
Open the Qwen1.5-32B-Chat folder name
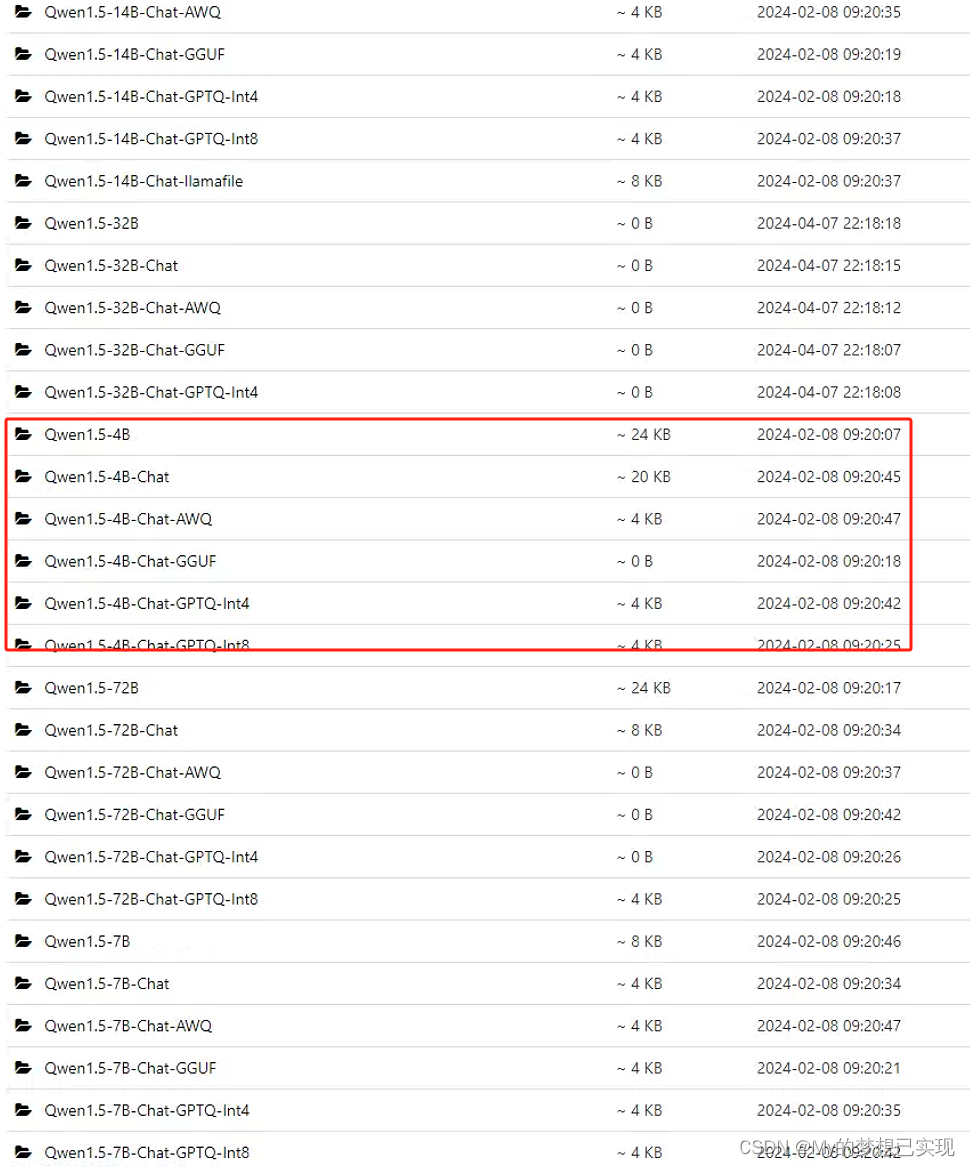112,266
